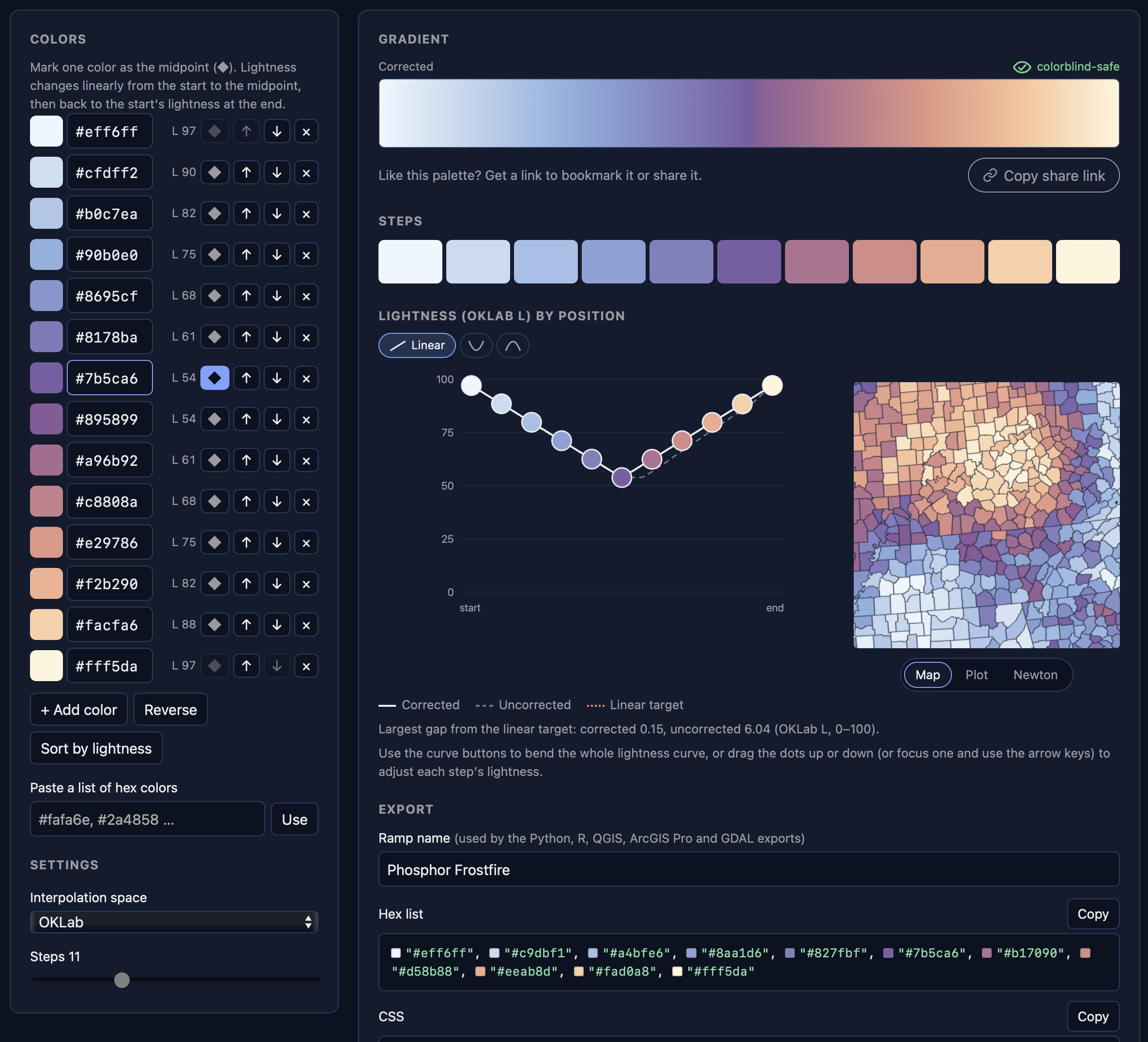
Task: Mark #b0c7ea as midpoint with diamond
Action: pyautogui.click(x=215, y=213)
